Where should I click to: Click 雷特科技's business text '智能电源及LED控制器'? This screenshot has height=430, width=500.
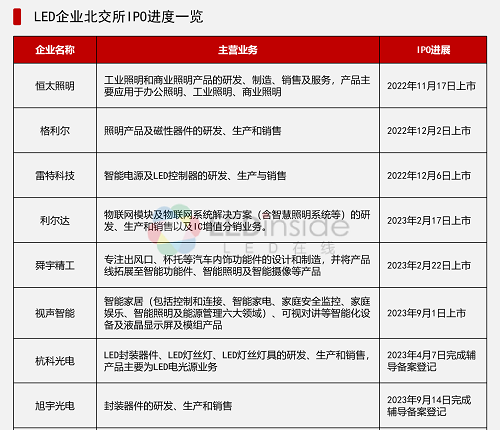click(151, 175)
